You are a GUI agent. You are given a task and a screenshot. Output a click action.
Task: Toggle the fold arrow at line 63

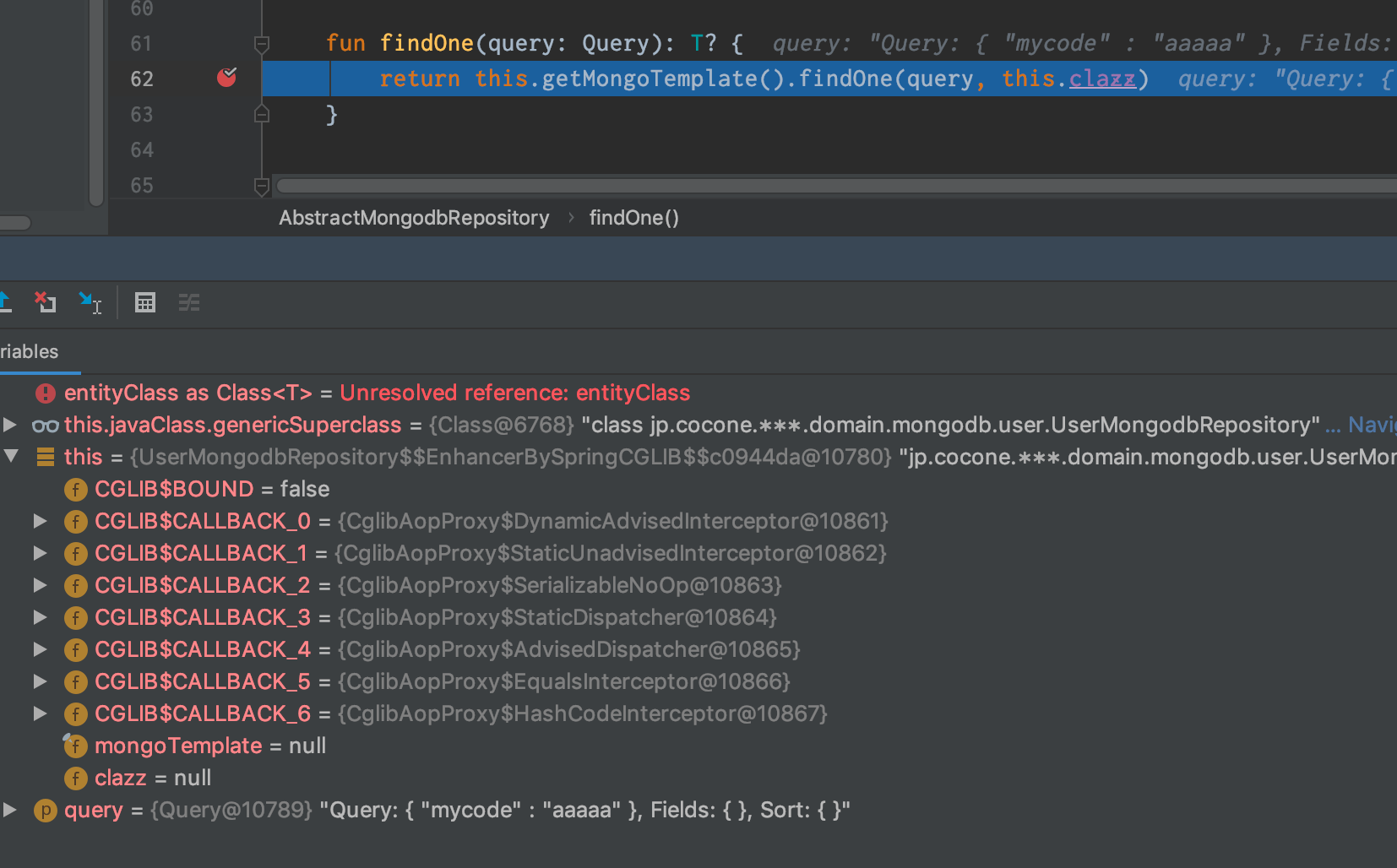(261, 113)
